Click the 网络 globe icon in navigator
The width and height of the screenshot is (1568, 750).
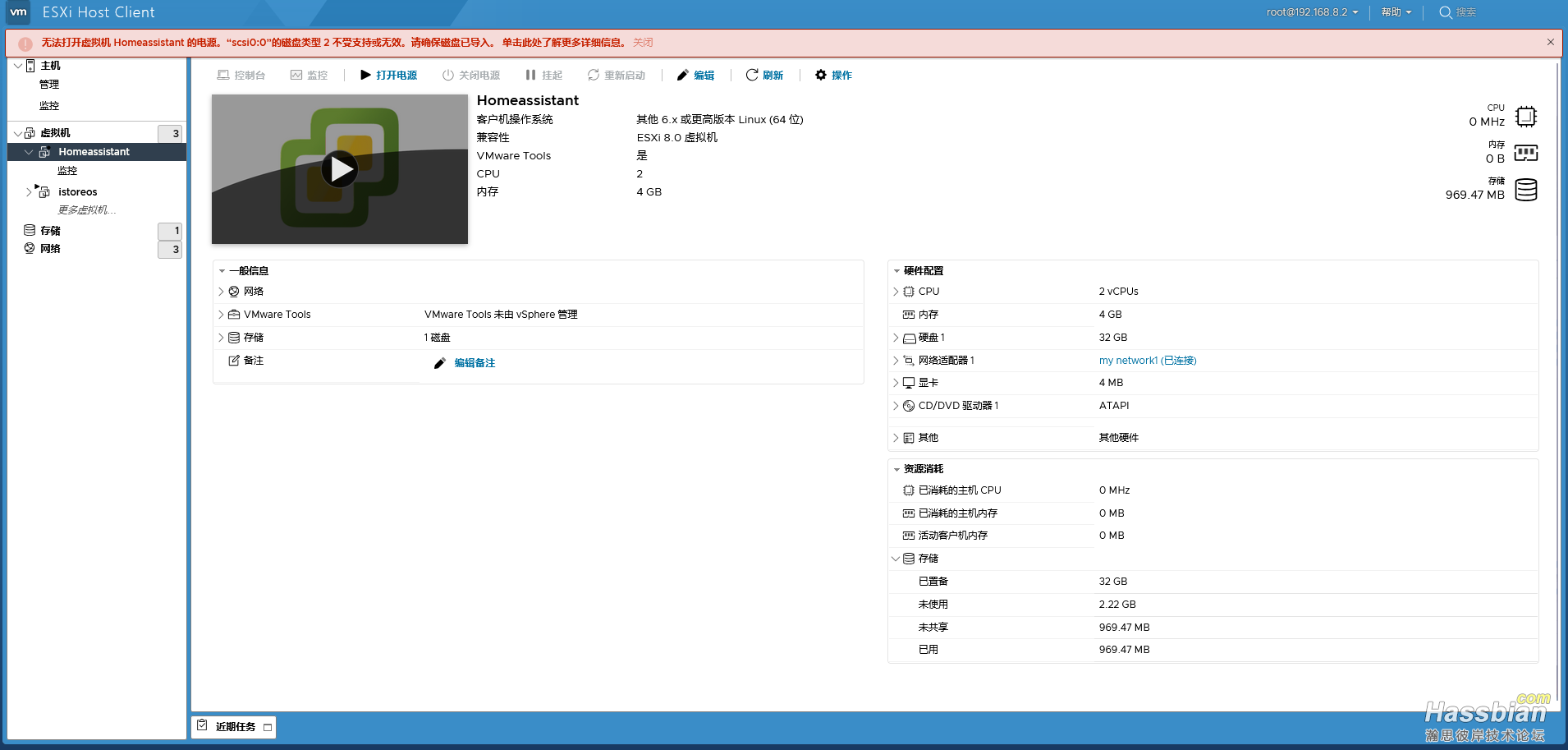pos(30,248)
